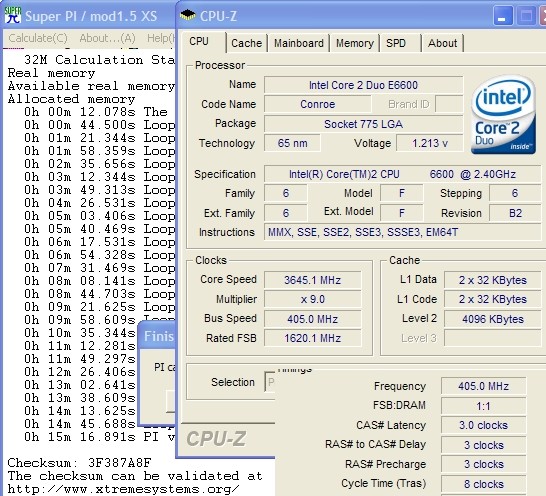Switch to the Cache tab
This screenshot has height=496, width=546.
click(246, 43)
